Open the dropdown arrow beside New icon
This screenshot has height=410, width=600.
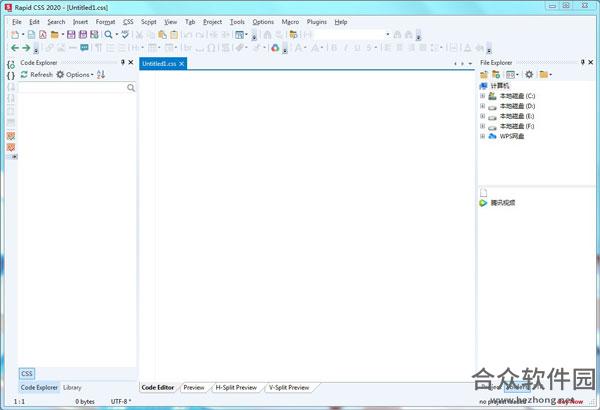23,35
